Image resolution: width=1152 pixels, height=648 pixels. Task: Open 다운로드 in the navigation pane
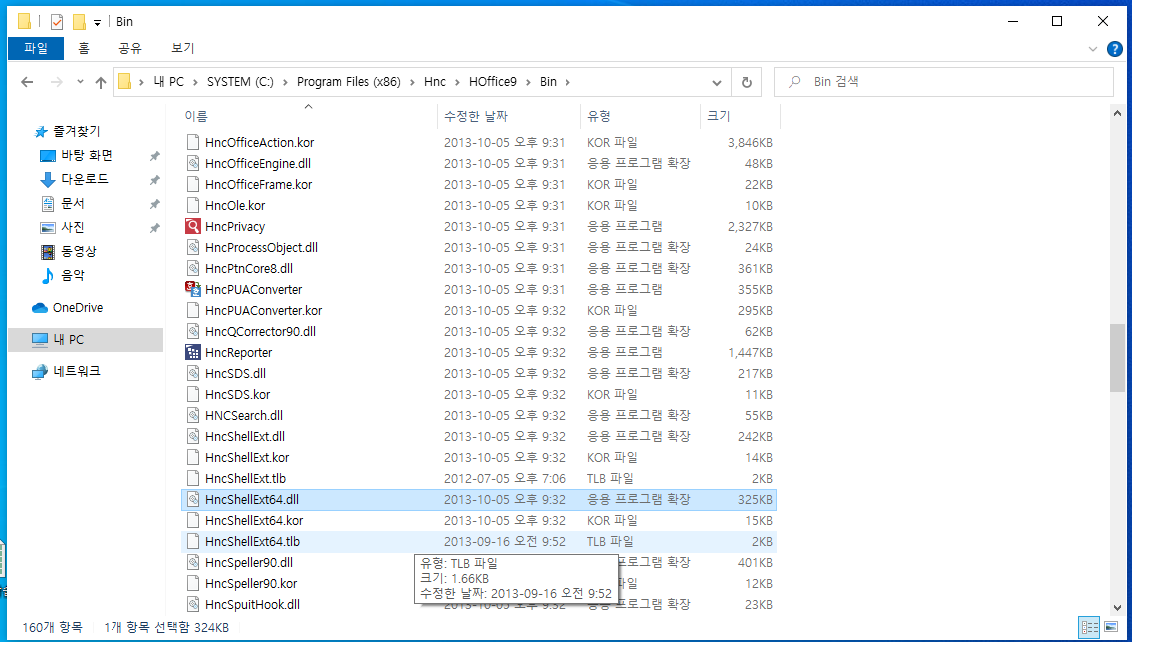pos(84,180)
